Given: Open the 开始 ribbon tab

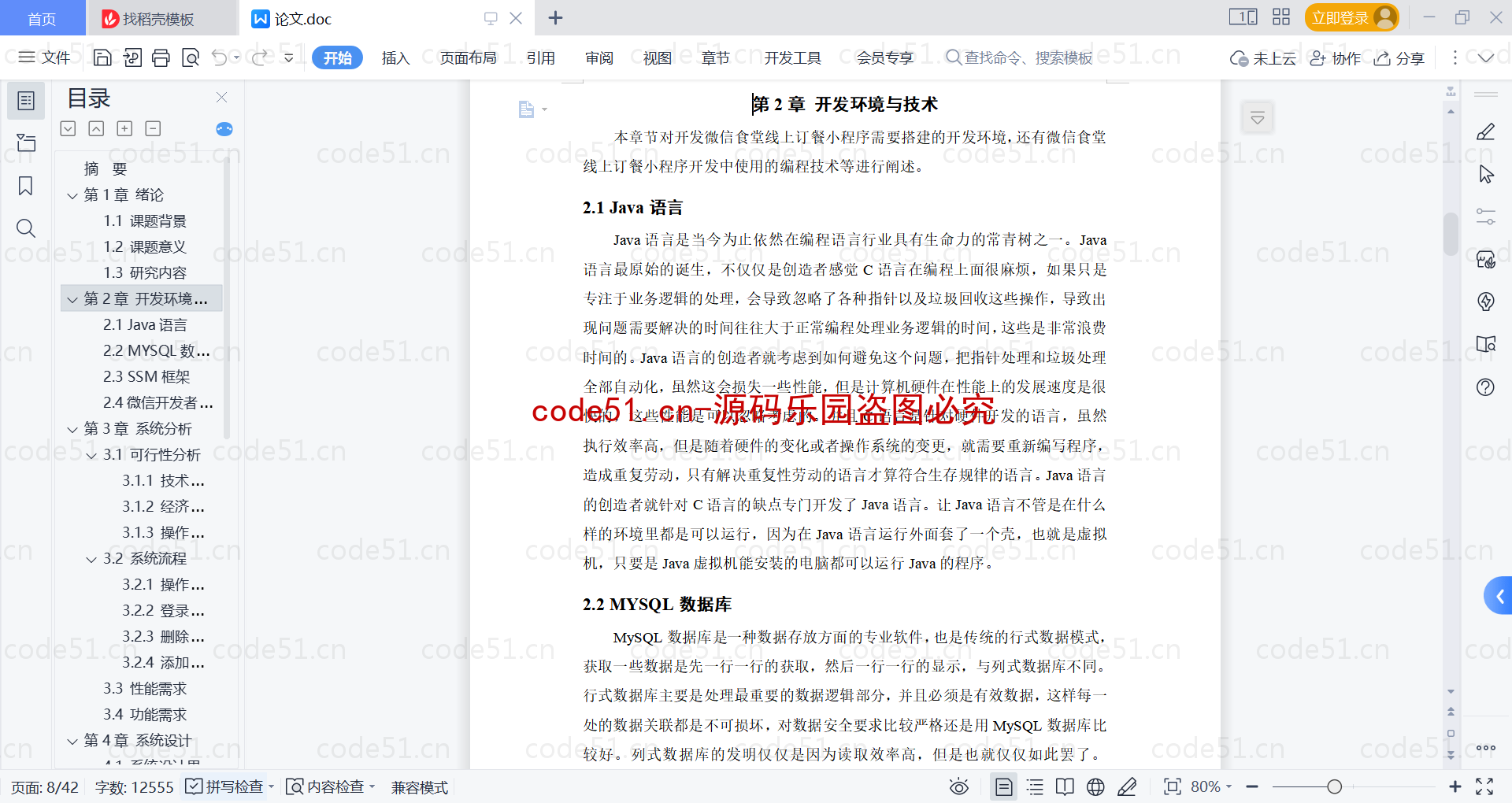Looking at the screenshot, I should (337, 57).
